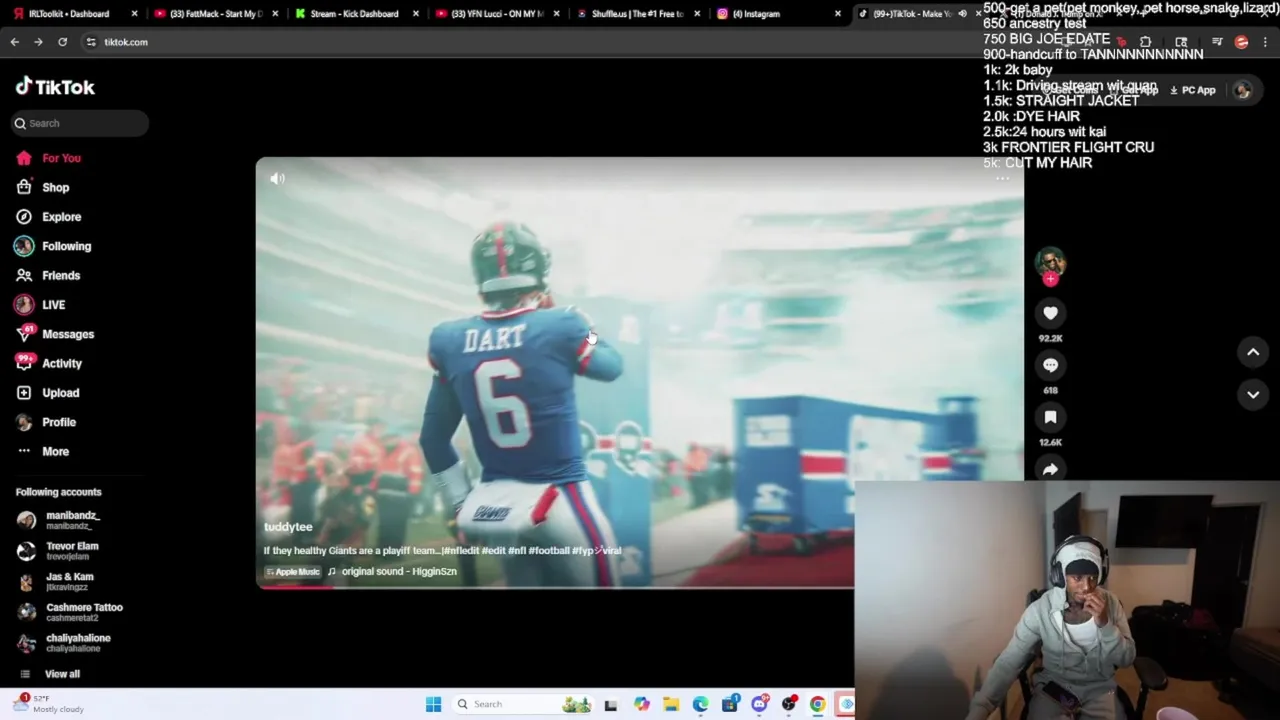Switch to YFN Lucci YouTube tab
Viewport: 1280px width, 720px height.
click(495, 14)
